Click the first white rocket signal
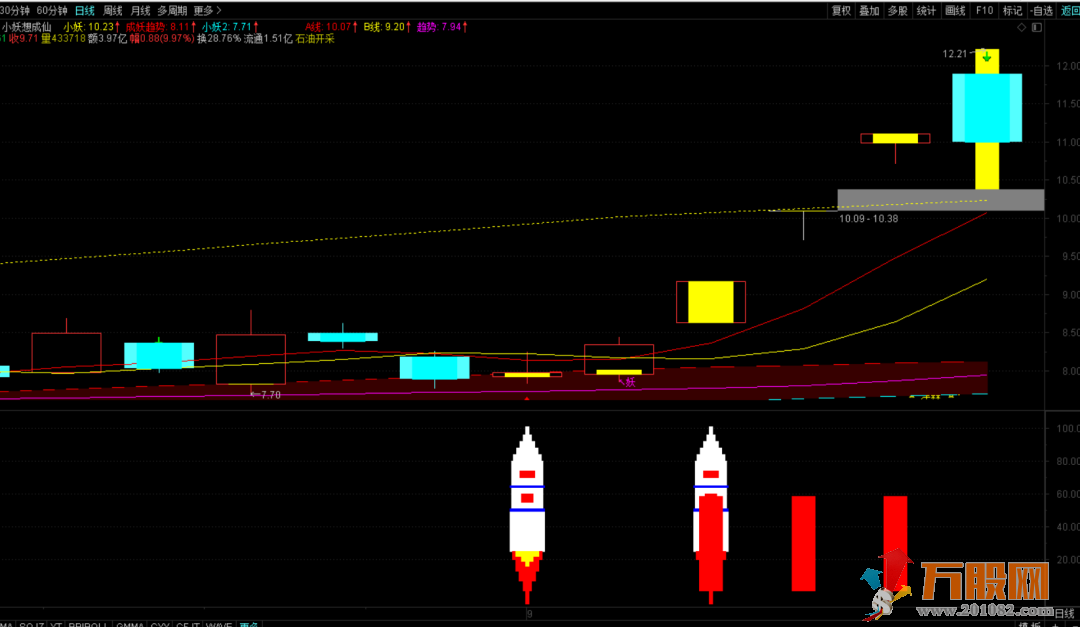The image size is (1080, 627). [x=528, y=514]
